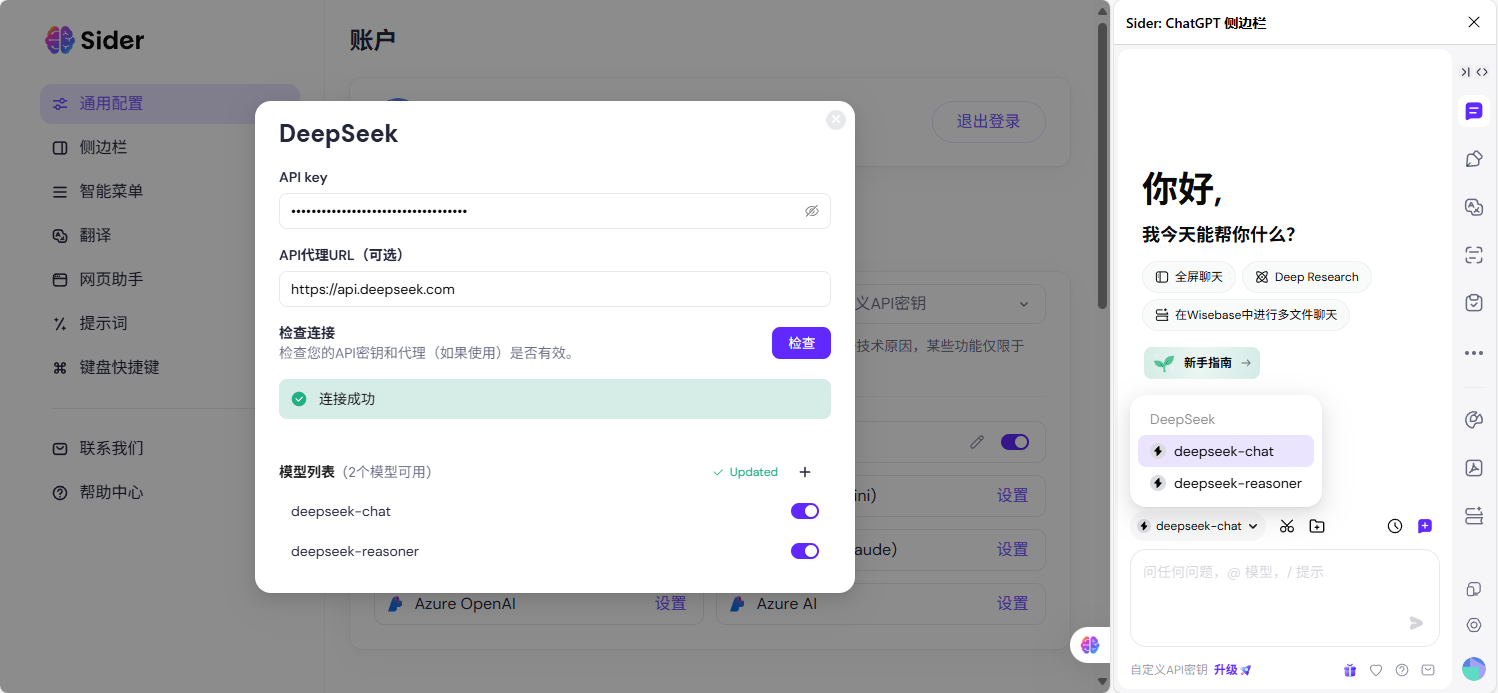Click the 连接成功 status message
The height and width of the screenshot is (693, 1498).
(x=555, y=399)
